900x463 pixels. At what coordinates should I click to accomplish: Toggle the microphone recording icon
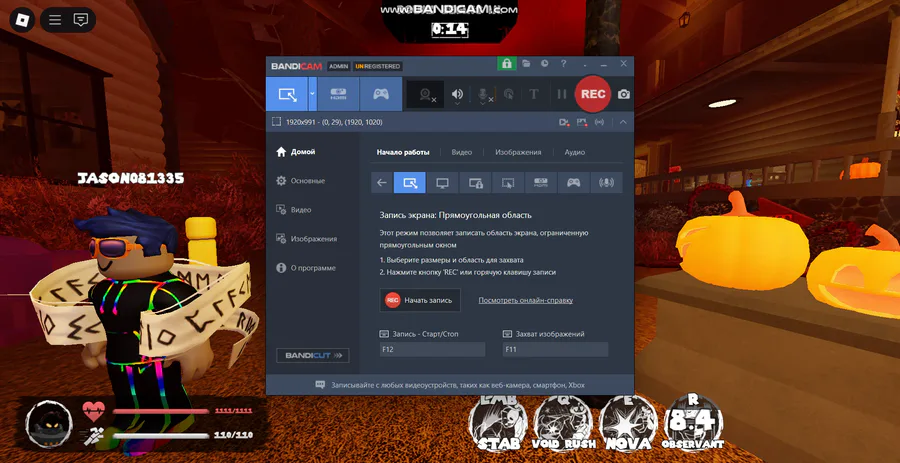coord(483,95)
